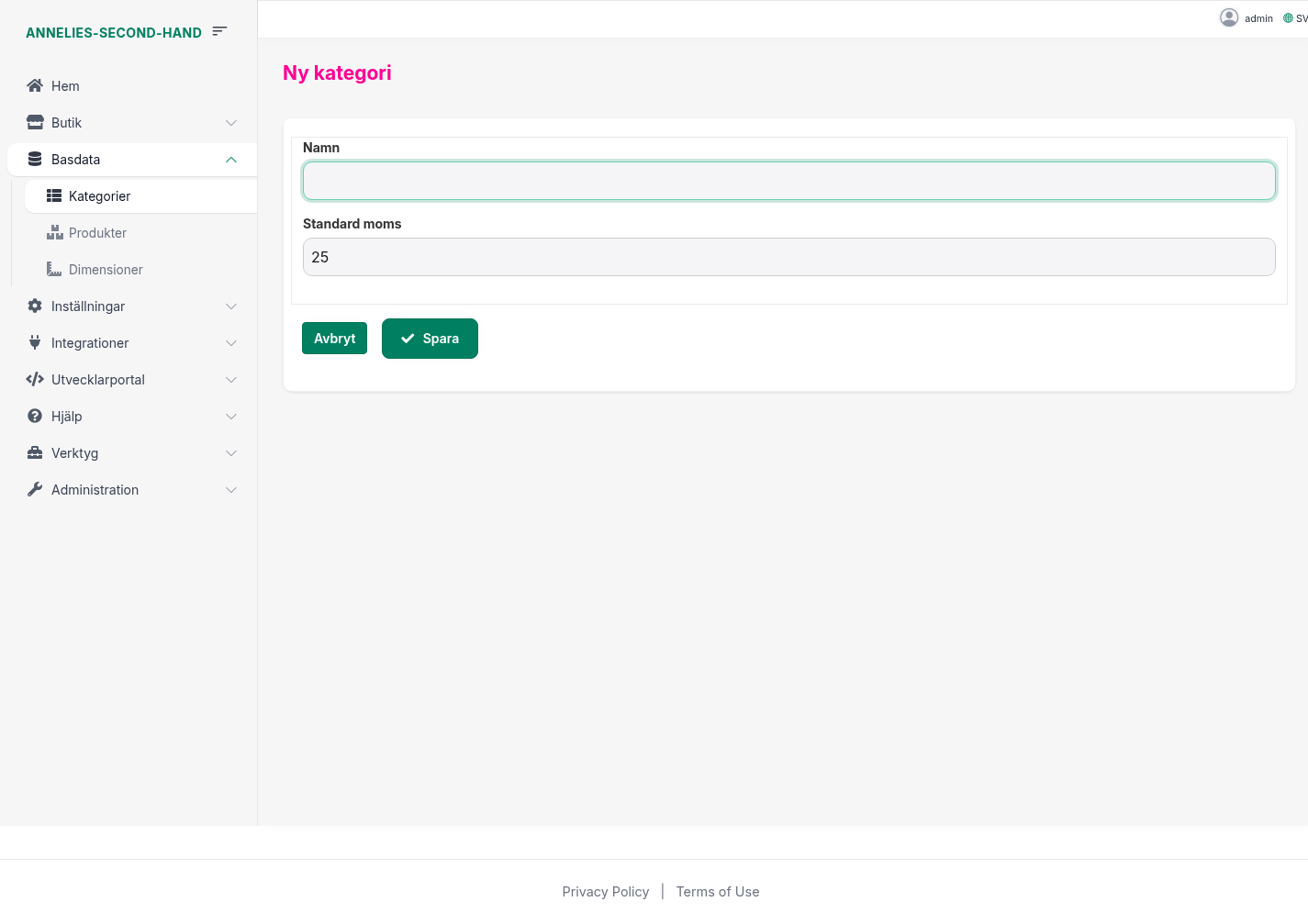Select Kategorier in the sidebar
The width and height of the screenshot is (1308, 924).
pos(99,196)
